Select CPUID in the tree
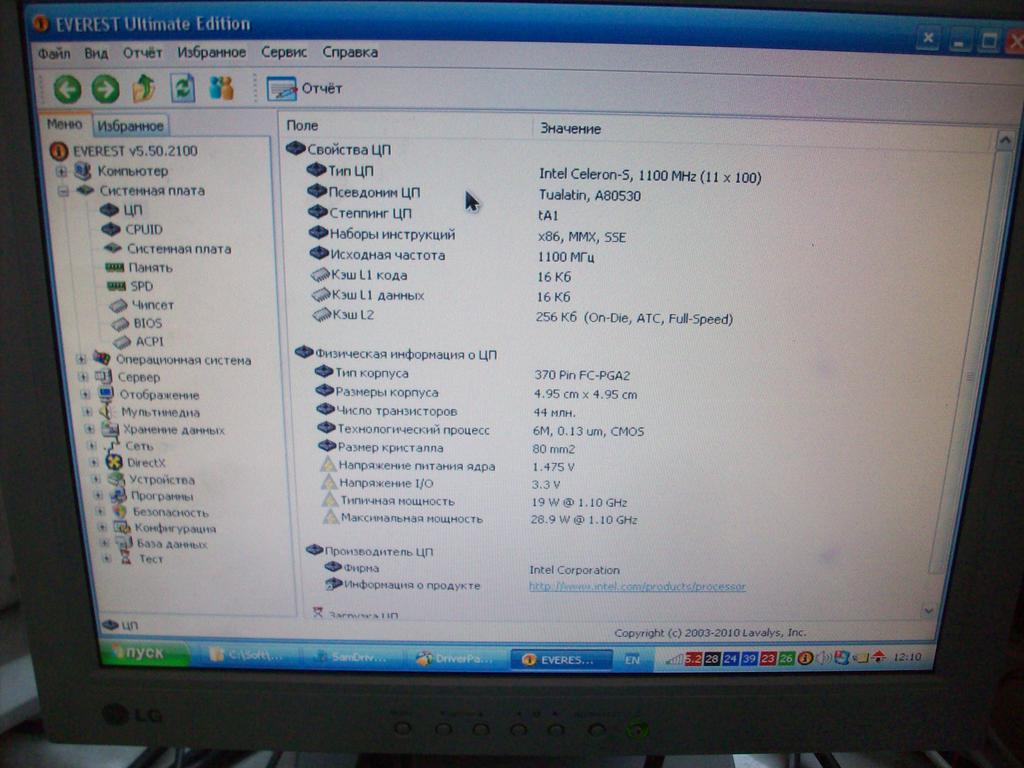The width and height of the screenshot is (1024, 768). [143, 229]
